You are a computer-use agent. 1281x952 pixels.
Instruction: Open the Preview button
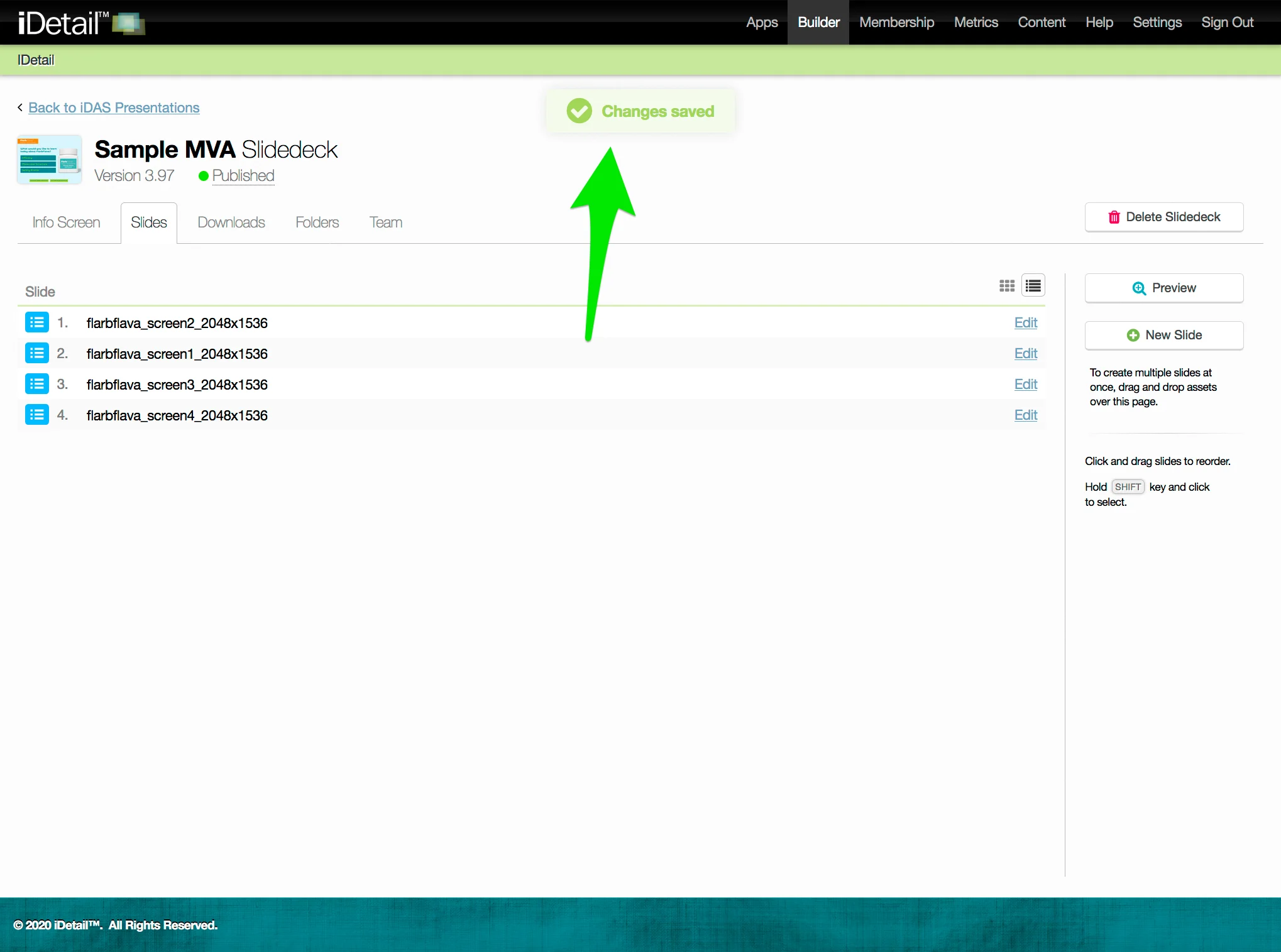[x=1163, y=288]
